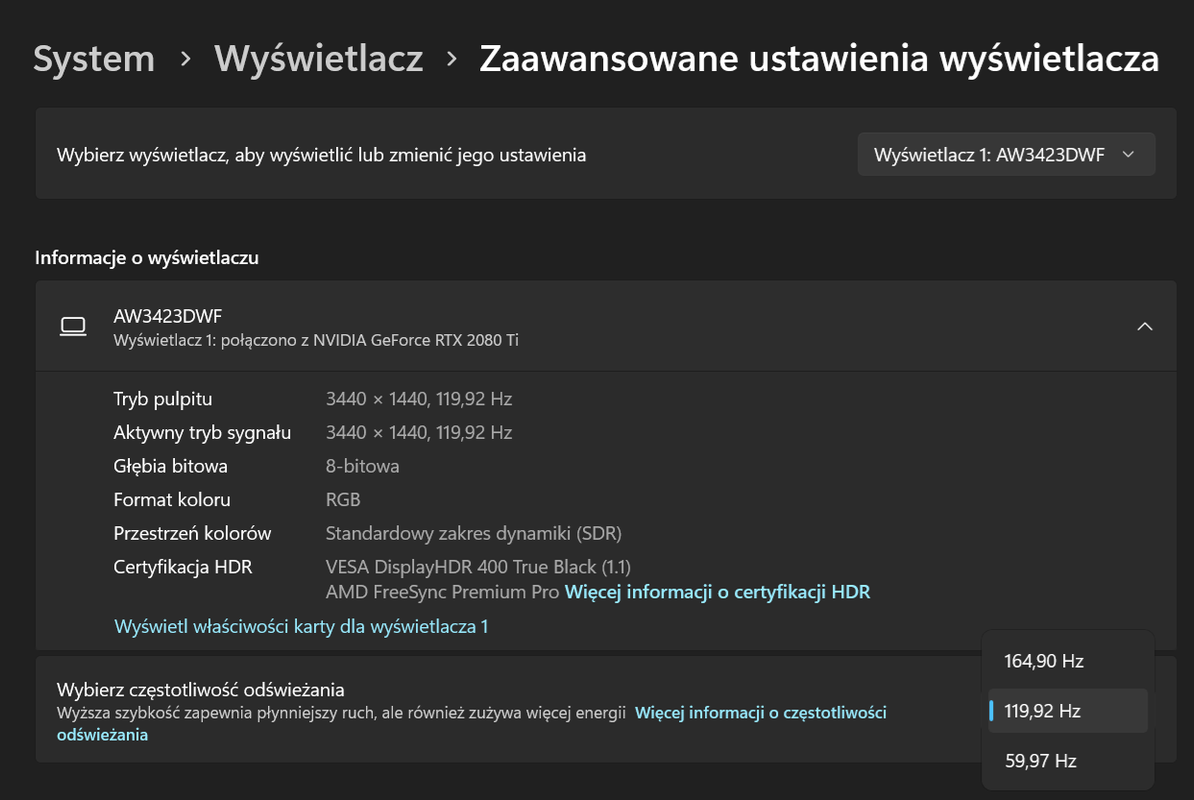Click VESA DisplayHDR 400 True Black text

478,567
